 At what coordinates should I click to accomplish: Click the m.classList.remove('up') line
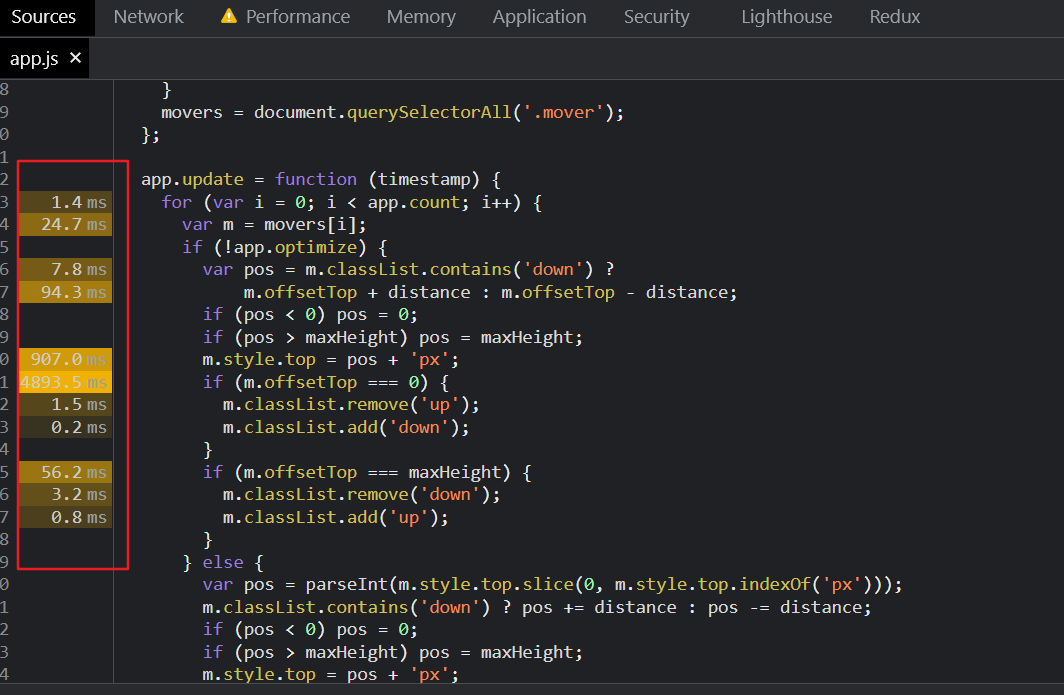[x=352, y=405]
